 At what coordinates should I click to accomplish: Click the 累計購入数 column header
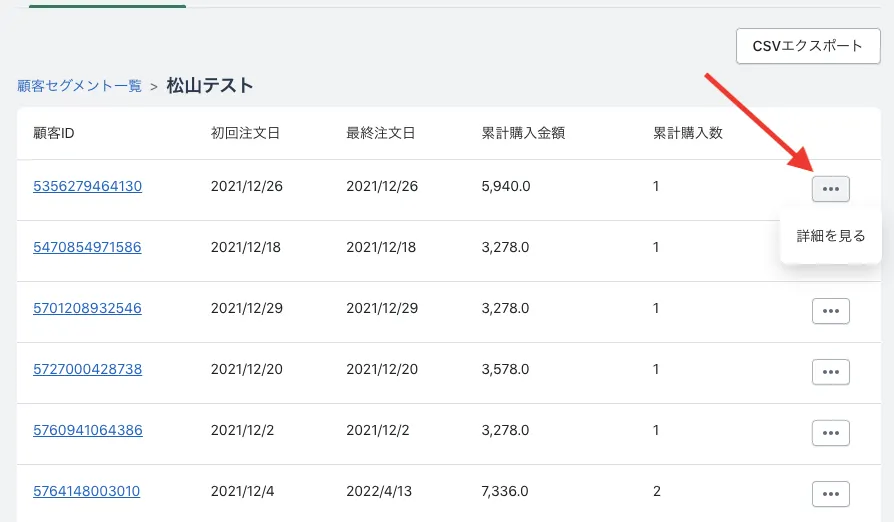tap(687, 133)
